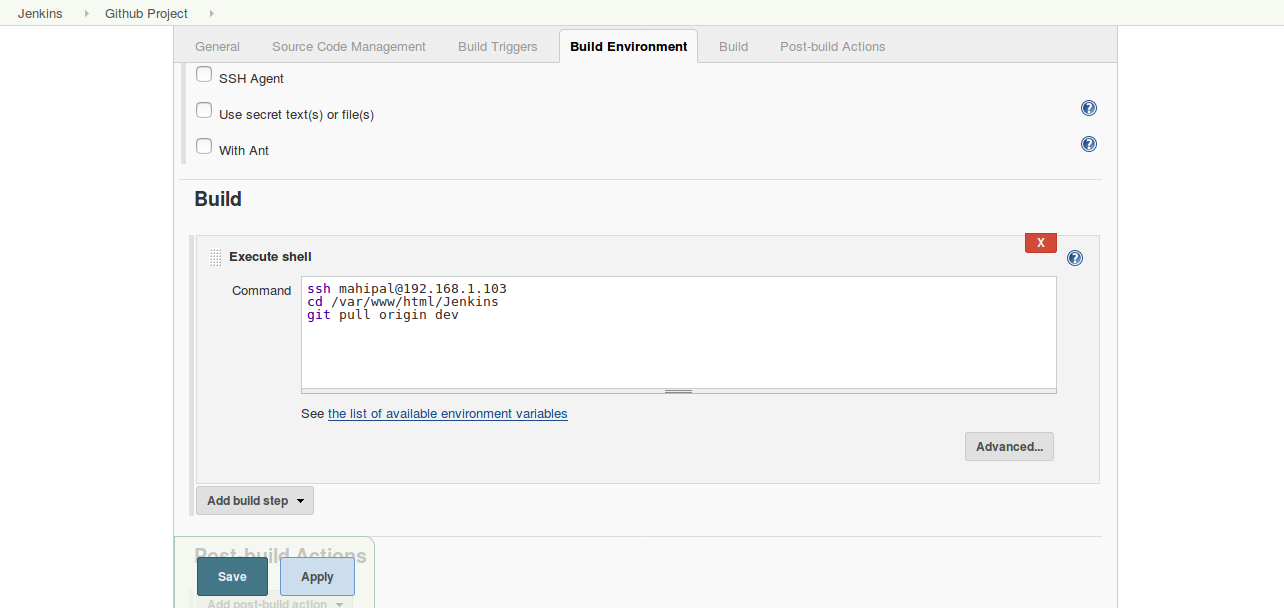Click the 'cd /var/www/html/Jenkins' line
The height and width of the screenshot is (608, 1284).
point(403,302)
